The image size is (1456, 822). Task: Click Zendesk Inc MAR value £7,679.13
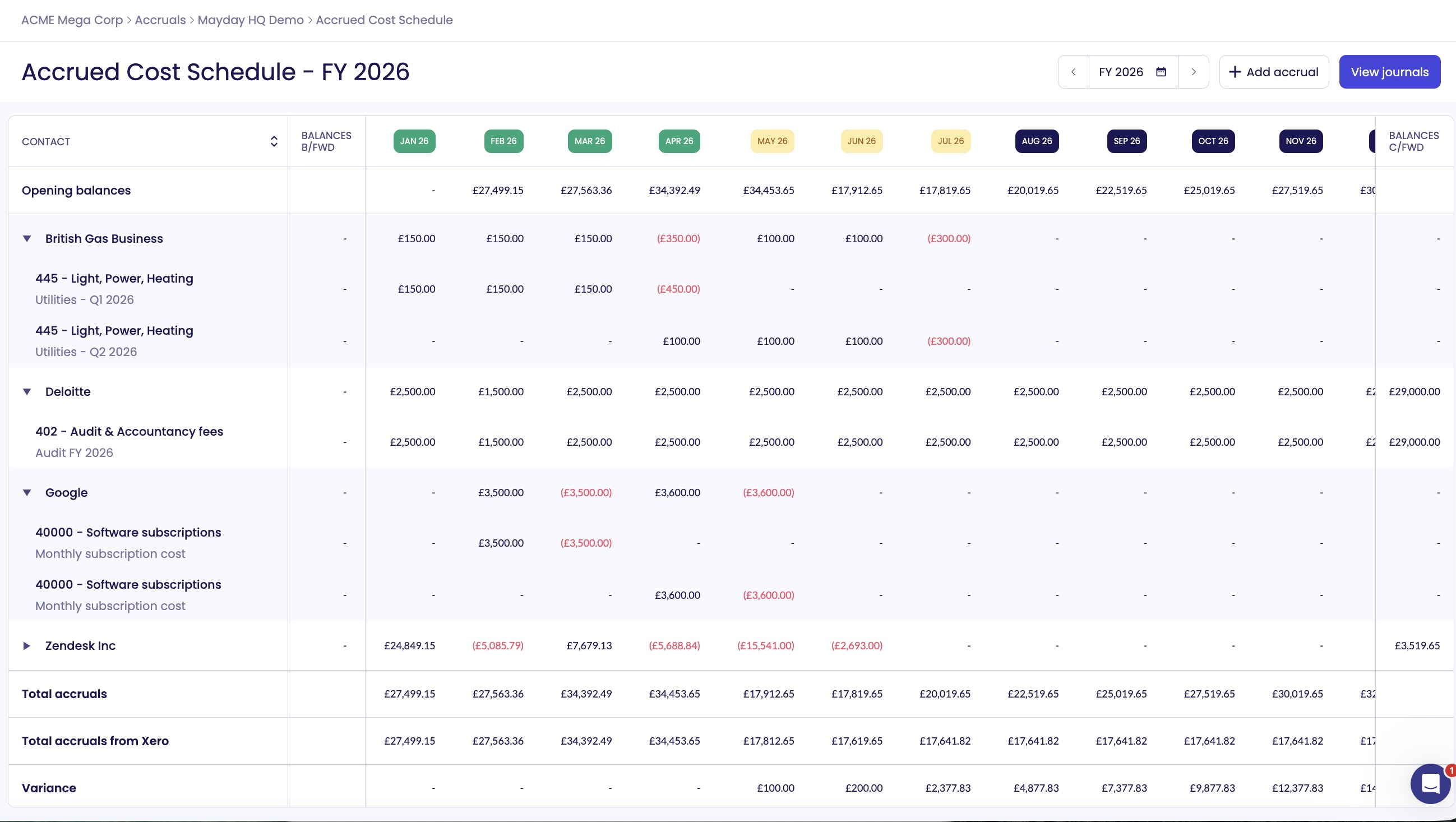(x=589, y=645)
